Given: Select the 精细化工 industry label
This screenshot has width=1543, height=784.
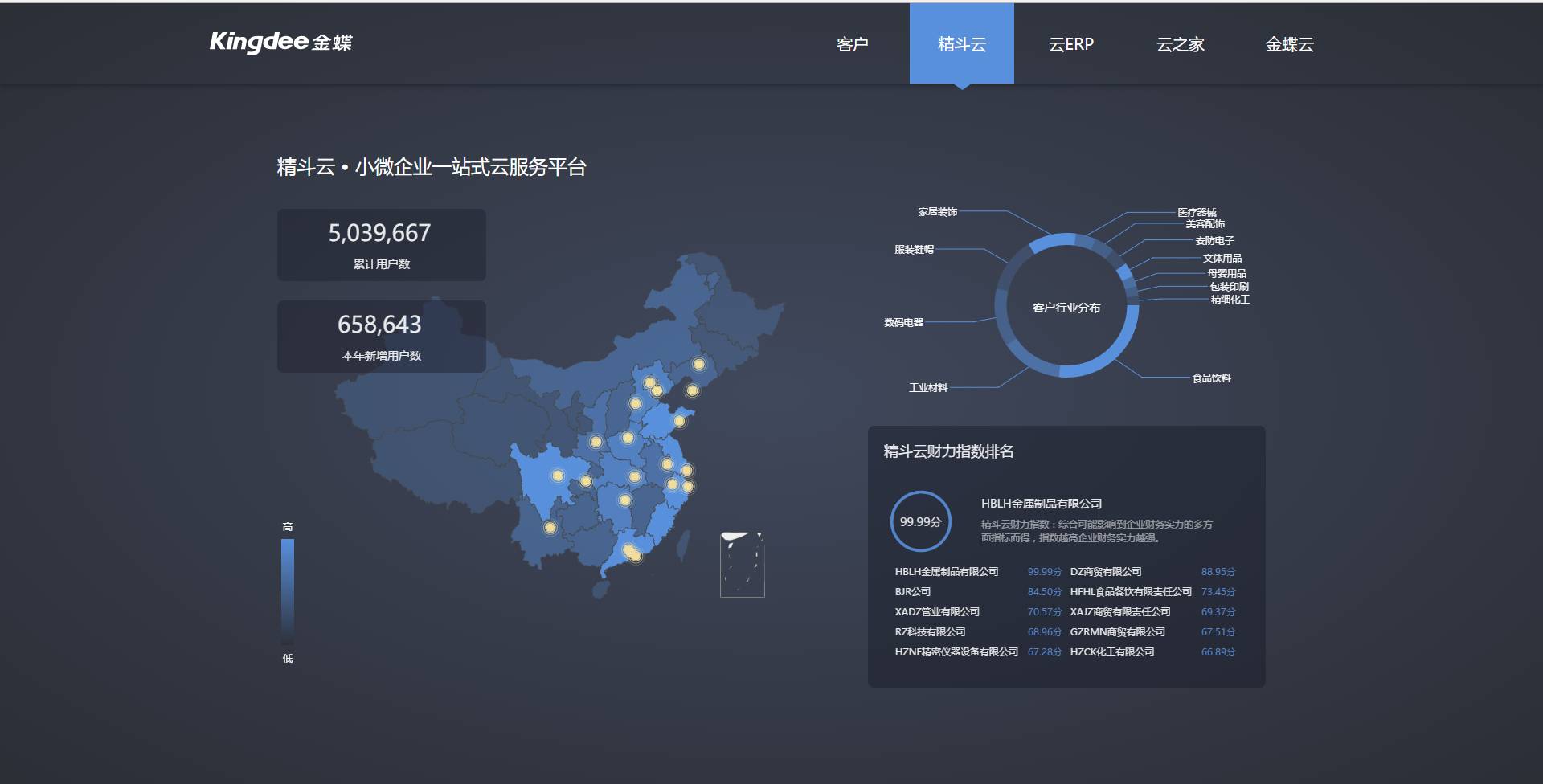Looking at the screenshot, I should point(1230,300).
